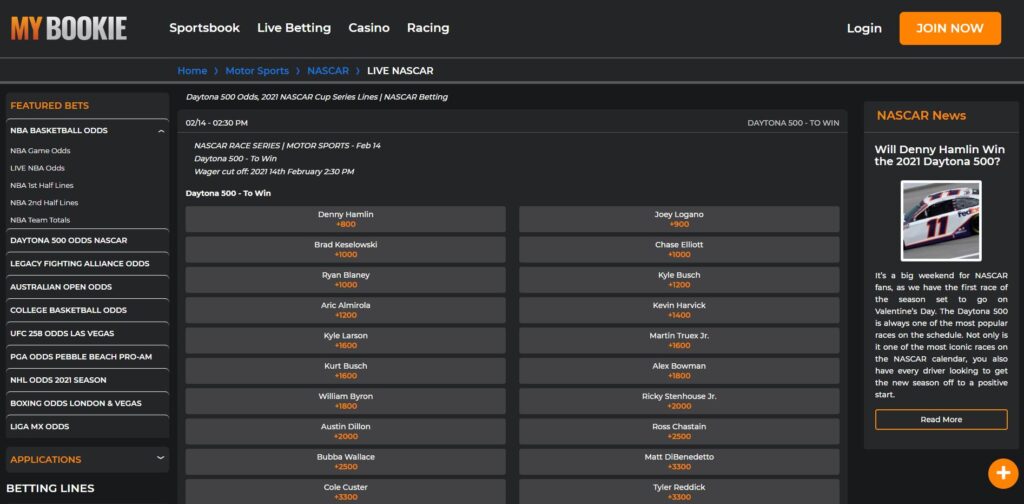The width and height of the screenshot is (1024, 504).
Task: Click the MyBookie logo
Action: 69,28
